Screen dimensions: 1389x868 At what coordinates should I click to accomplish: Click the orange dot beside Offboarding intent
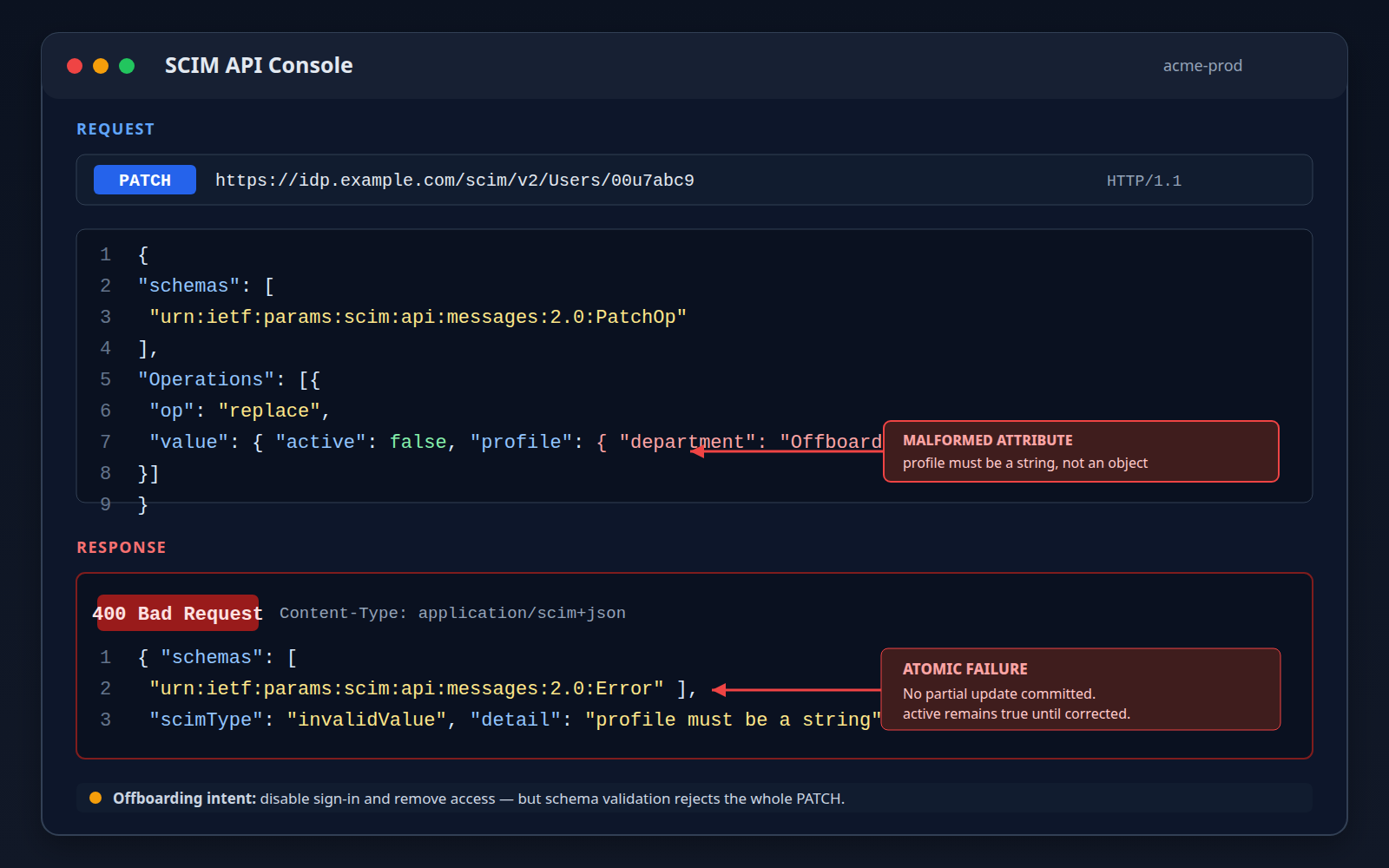(95, 798)
